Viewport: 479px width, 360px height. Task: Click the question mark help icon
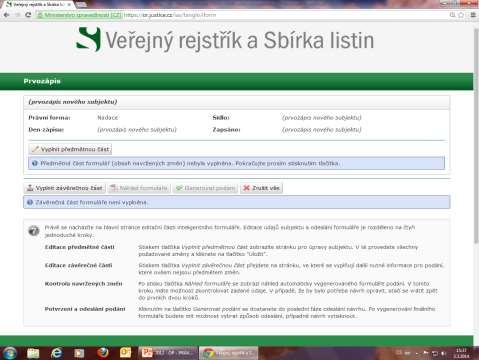[34, 230]
